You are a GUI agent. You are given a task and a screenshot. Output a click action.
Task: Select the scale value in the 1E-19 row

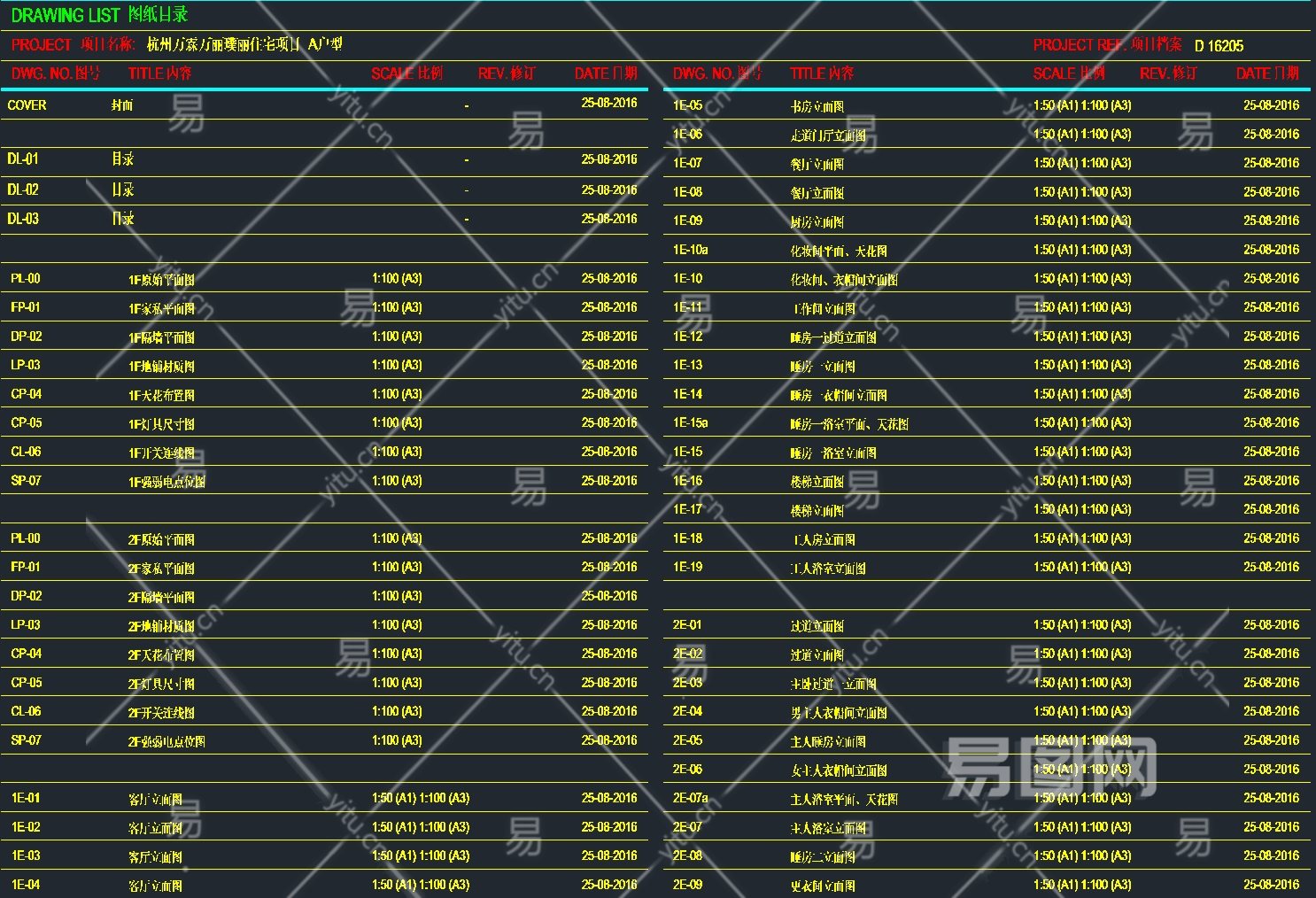(x=1082, y=567)
